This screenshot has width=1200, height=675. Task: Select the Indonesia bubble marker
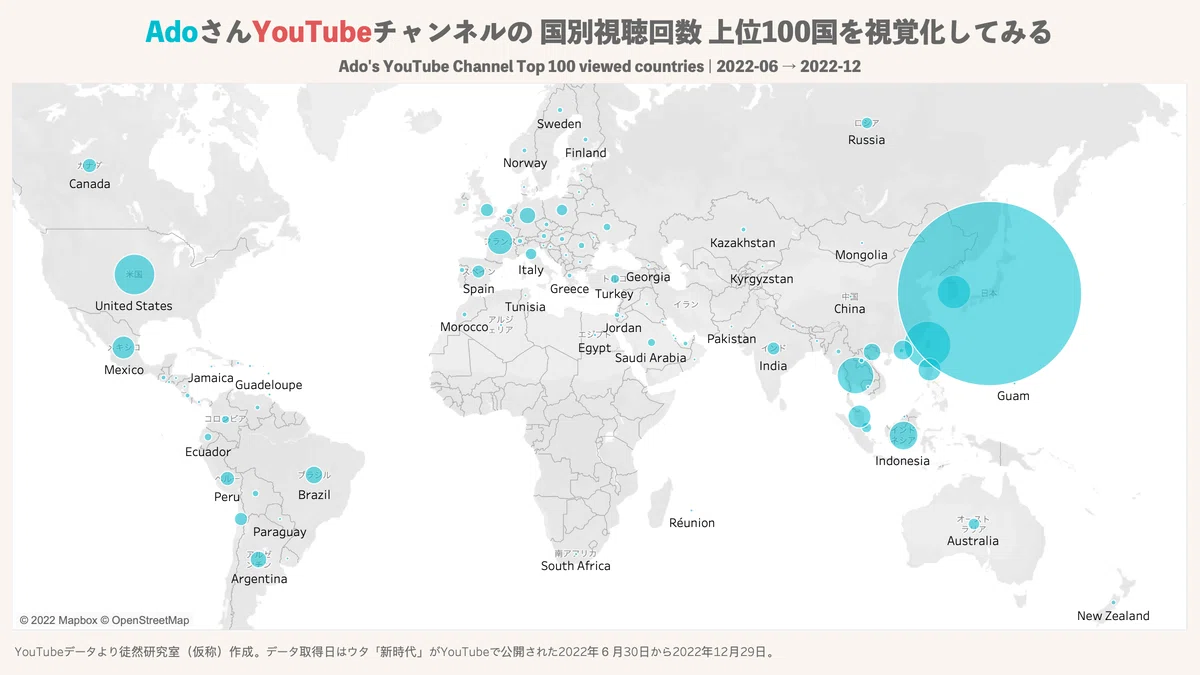903,436
